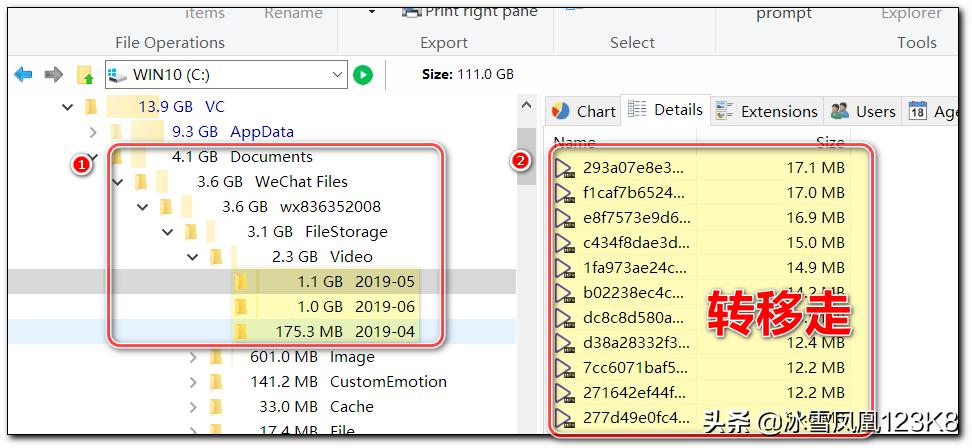Click the folder icon of VC
Screen dimensions: 972x448
coord(91,107)
